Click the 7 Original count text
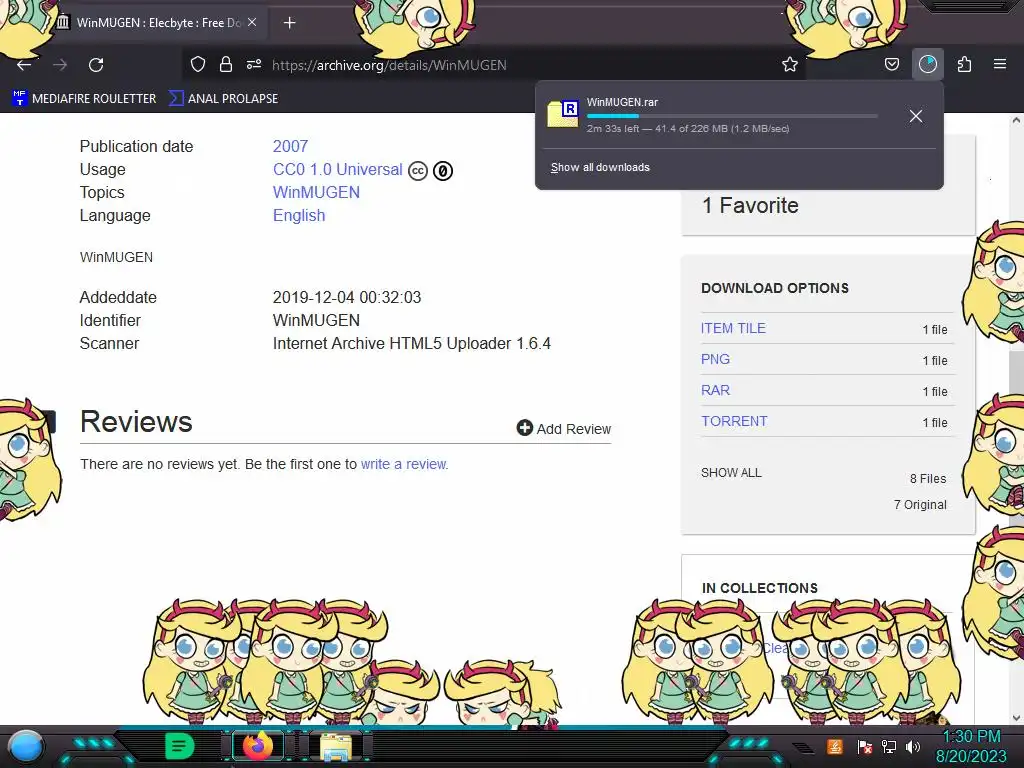Screen dimensions: 1024x768 (x=920, y=505)
